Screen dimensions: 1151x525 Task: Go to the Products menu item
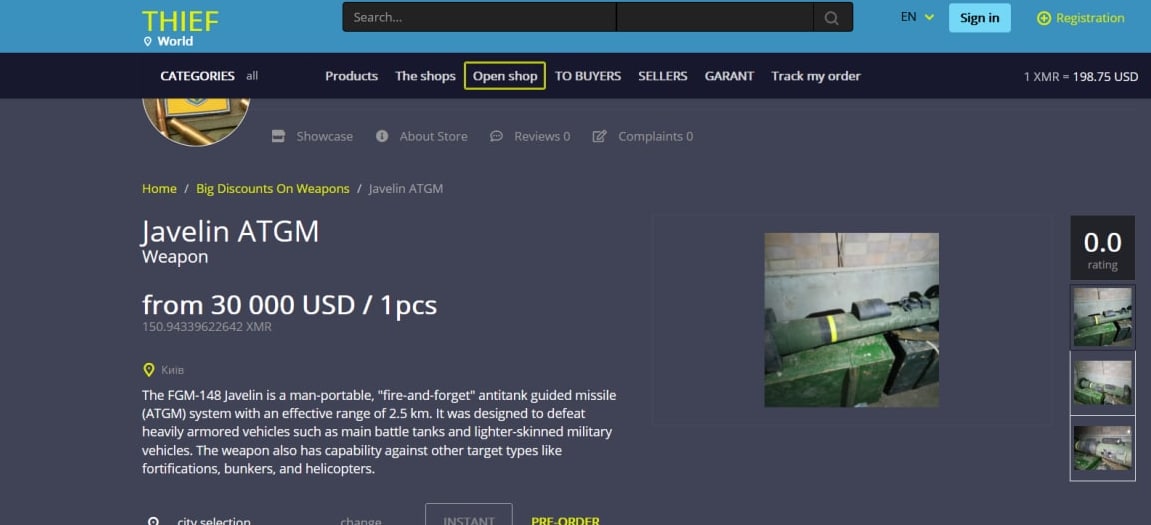[352, 76]
